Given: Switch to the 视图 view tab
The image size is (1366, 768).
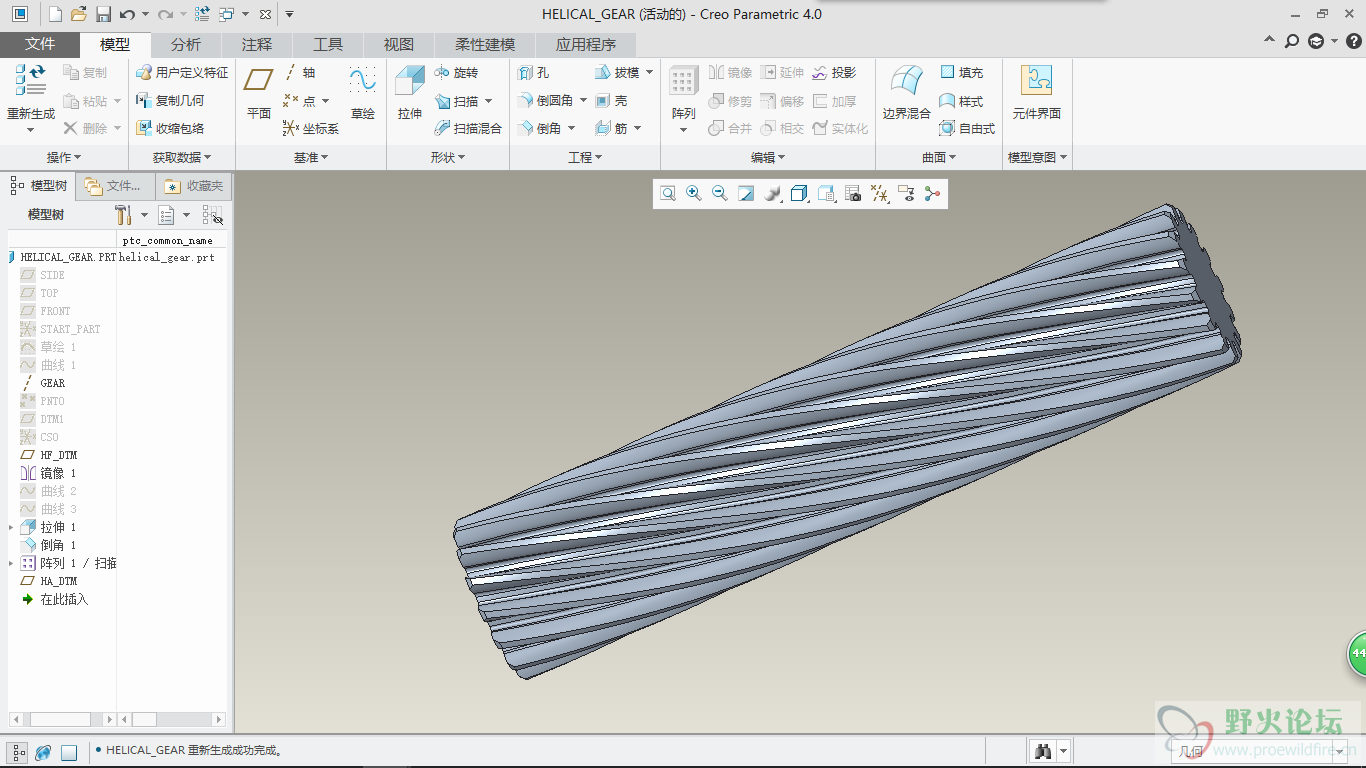Looking at the screenshot, I should [x=399, y=45].
